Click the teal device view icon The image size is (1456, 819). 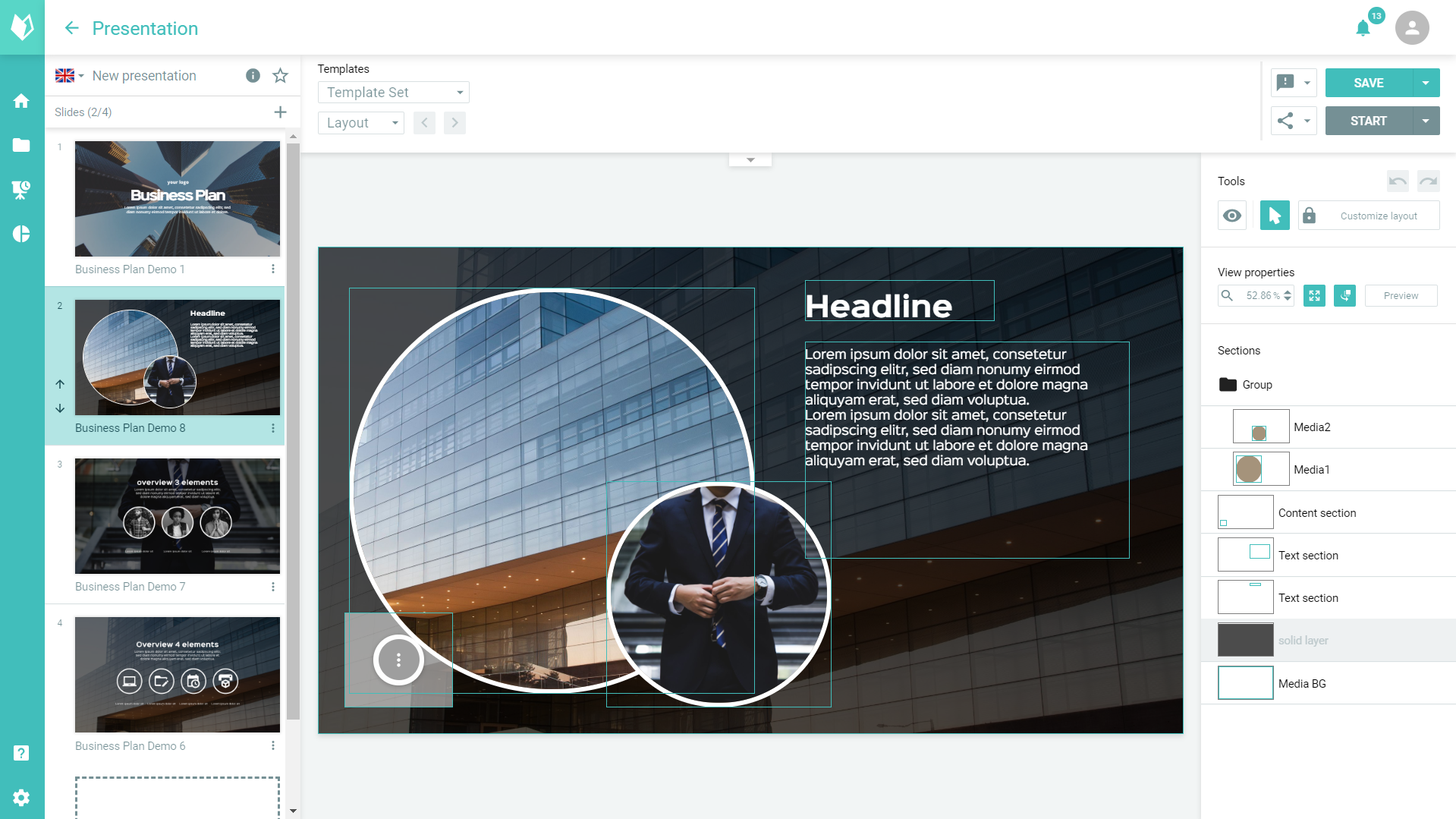pos(1344,296)
